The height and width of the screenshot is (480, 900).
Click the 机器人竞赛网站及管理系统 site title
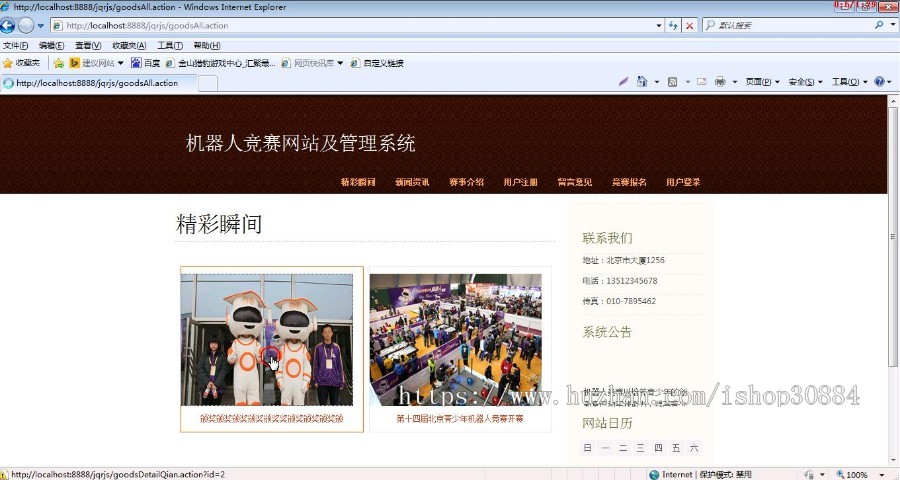pyautogui.click(x=300, y=143)
